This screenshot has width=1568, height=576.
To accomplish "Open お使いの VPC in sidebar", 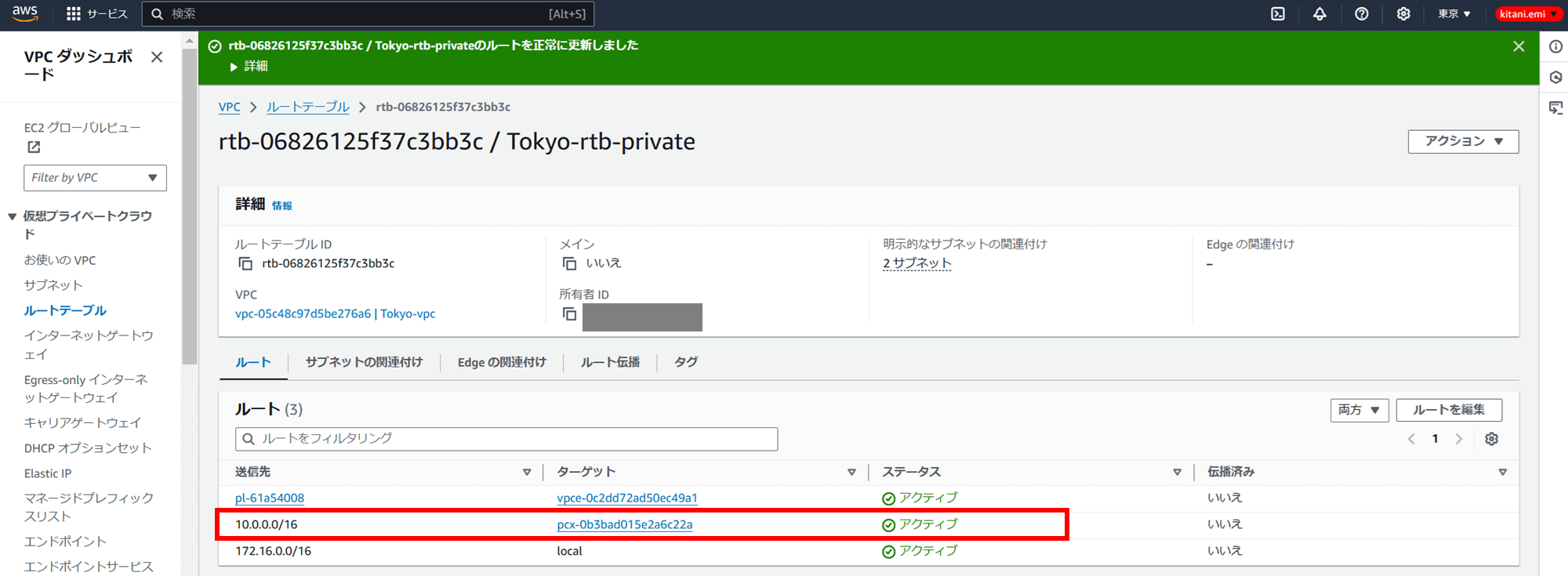I will coord(60,260).
